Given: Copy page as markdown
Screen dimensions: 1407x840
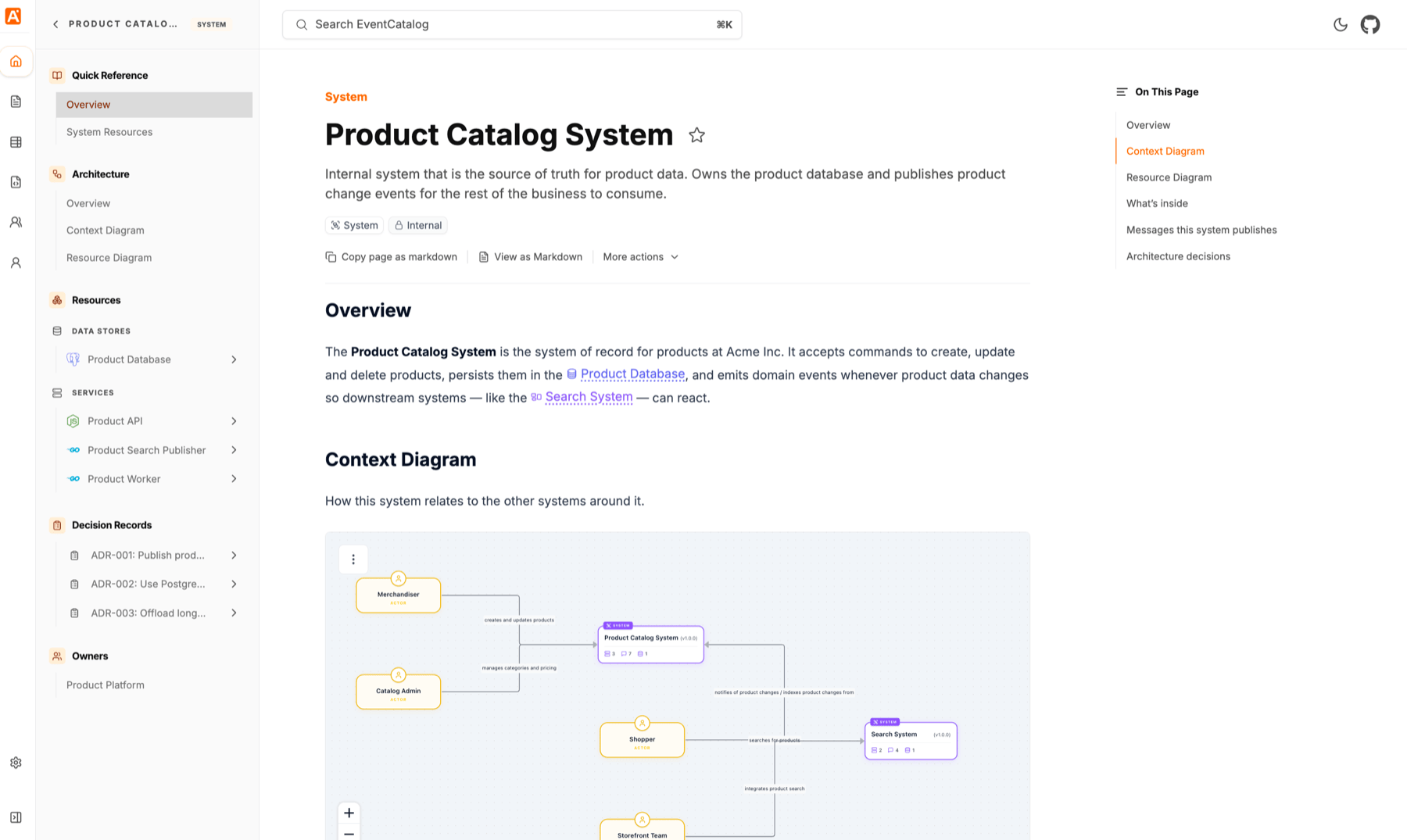Looking at the screenshot, I should [392, 257].
